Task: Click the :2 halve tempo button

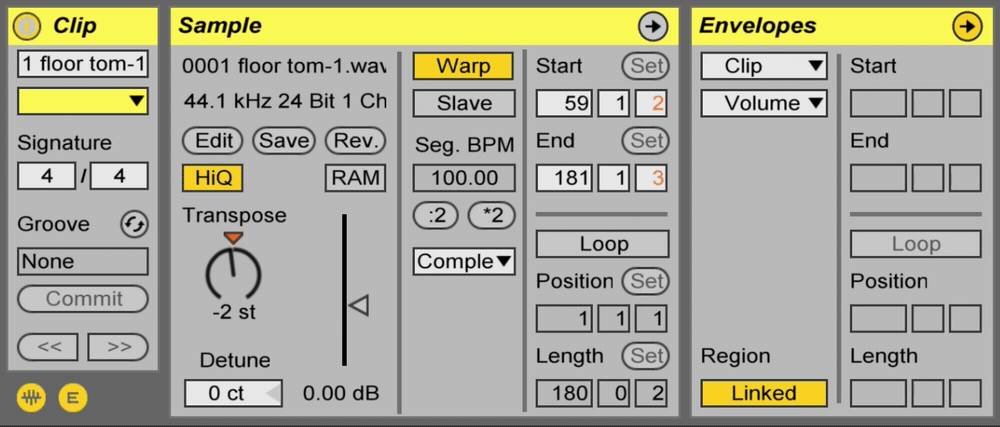Action: 436,215
